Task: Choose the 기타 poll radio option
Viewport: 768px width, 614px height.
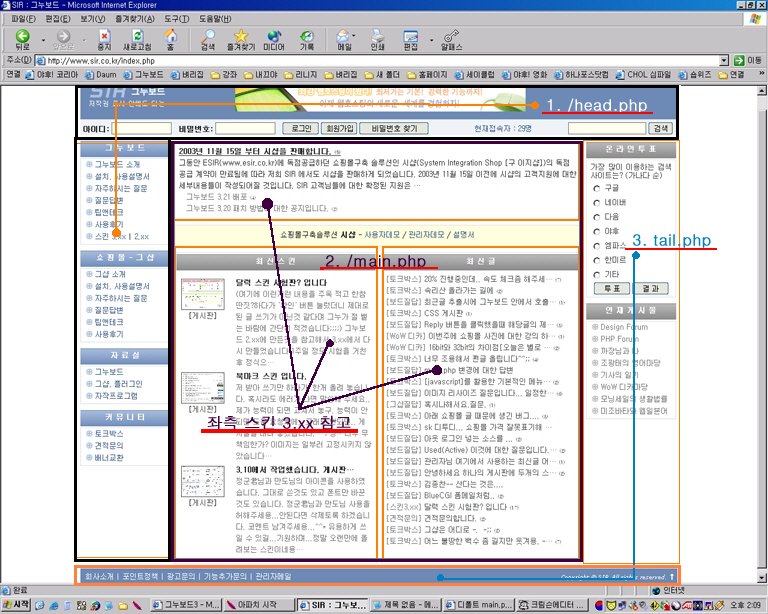Action: click(598, 273)
